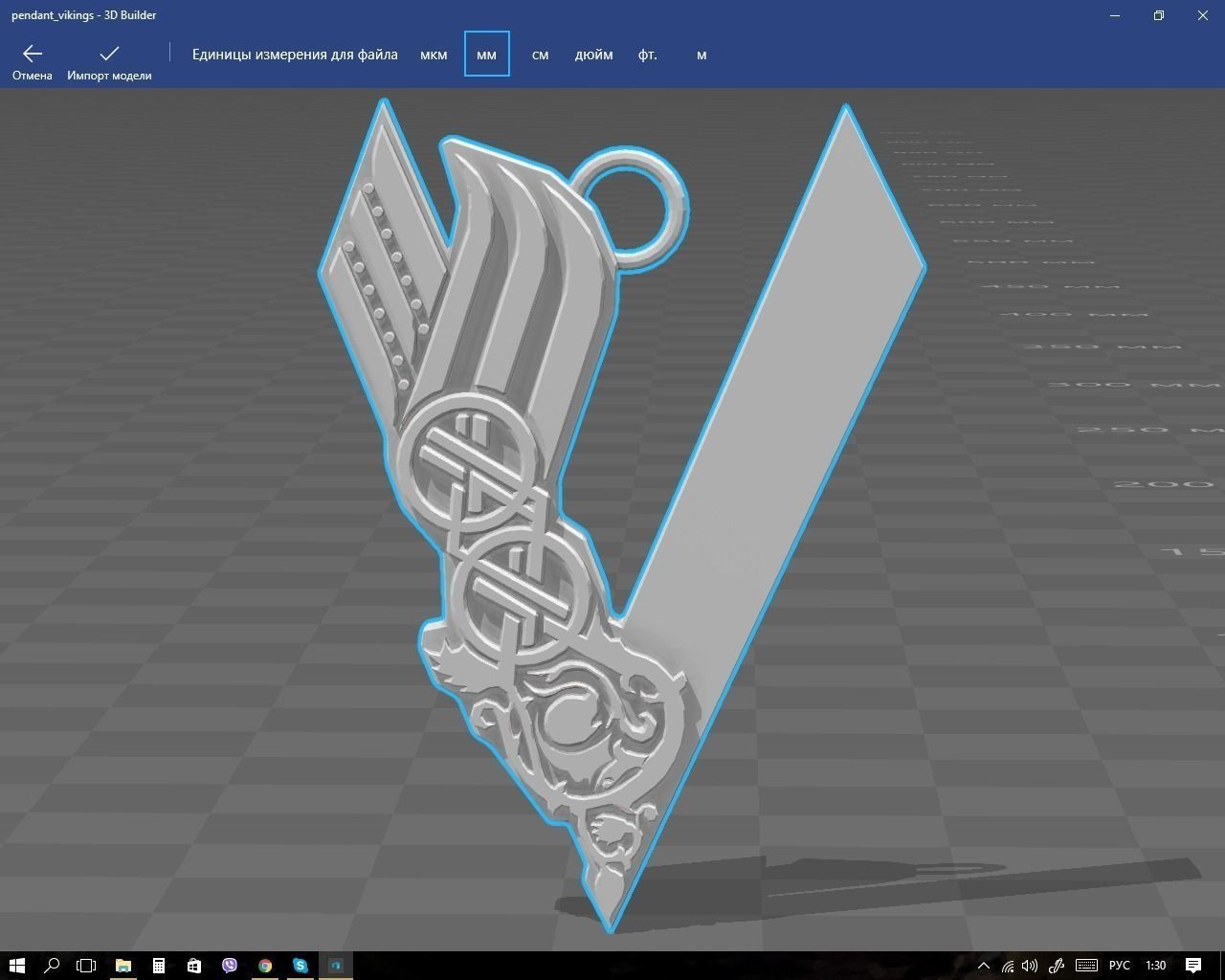
Task: Select м (meters) units
Action: coord(702,55)
